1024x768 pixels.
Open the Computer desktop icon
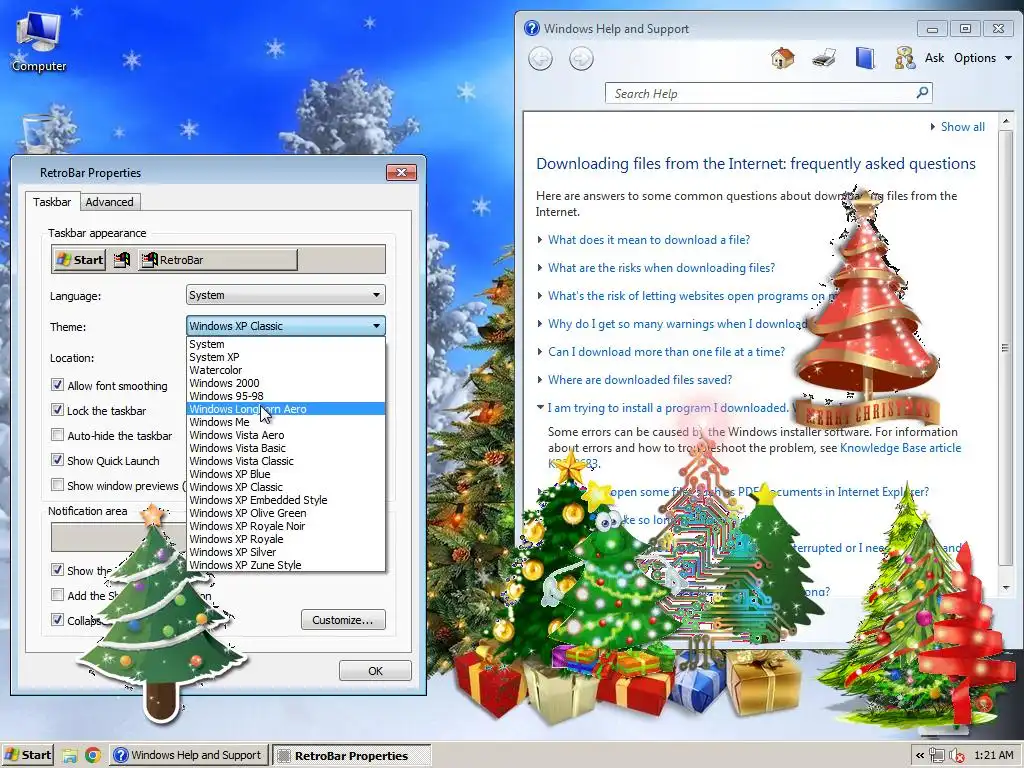(38, 42)
